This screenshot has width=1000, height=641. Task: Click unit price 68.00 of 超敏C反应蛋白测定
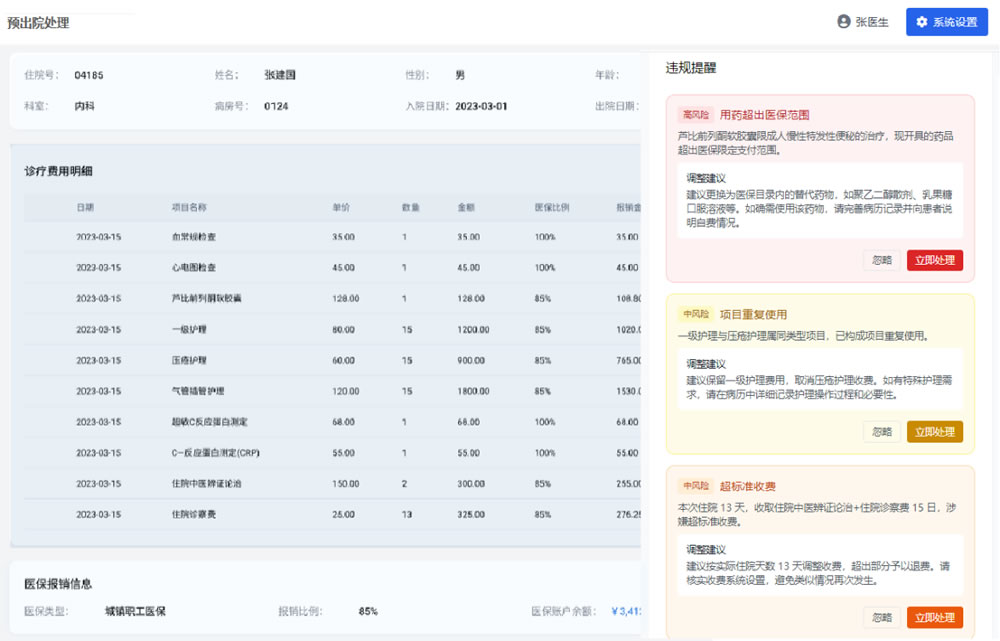[x=343, y=422]
